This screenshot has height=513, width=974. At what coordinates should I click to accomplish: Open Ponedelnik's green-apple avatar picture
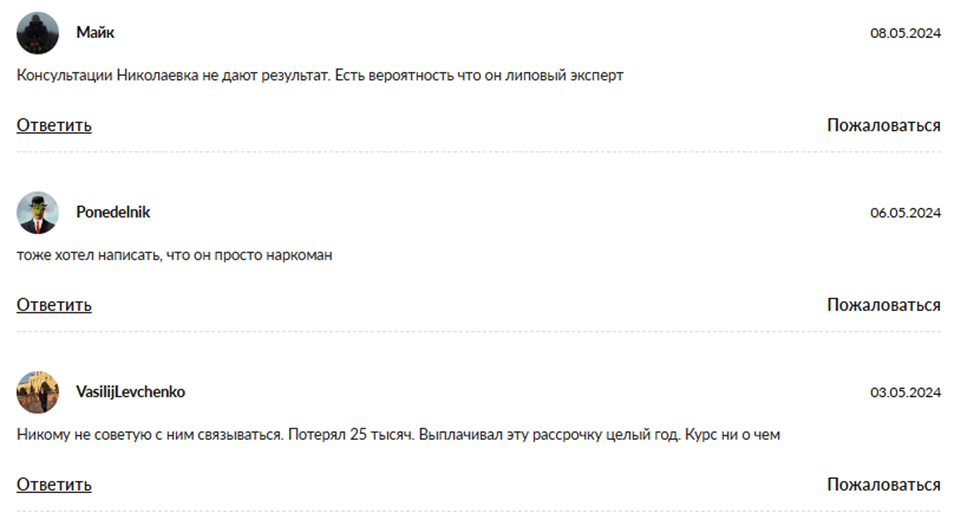pyautogui.click(x=38, y=213)
